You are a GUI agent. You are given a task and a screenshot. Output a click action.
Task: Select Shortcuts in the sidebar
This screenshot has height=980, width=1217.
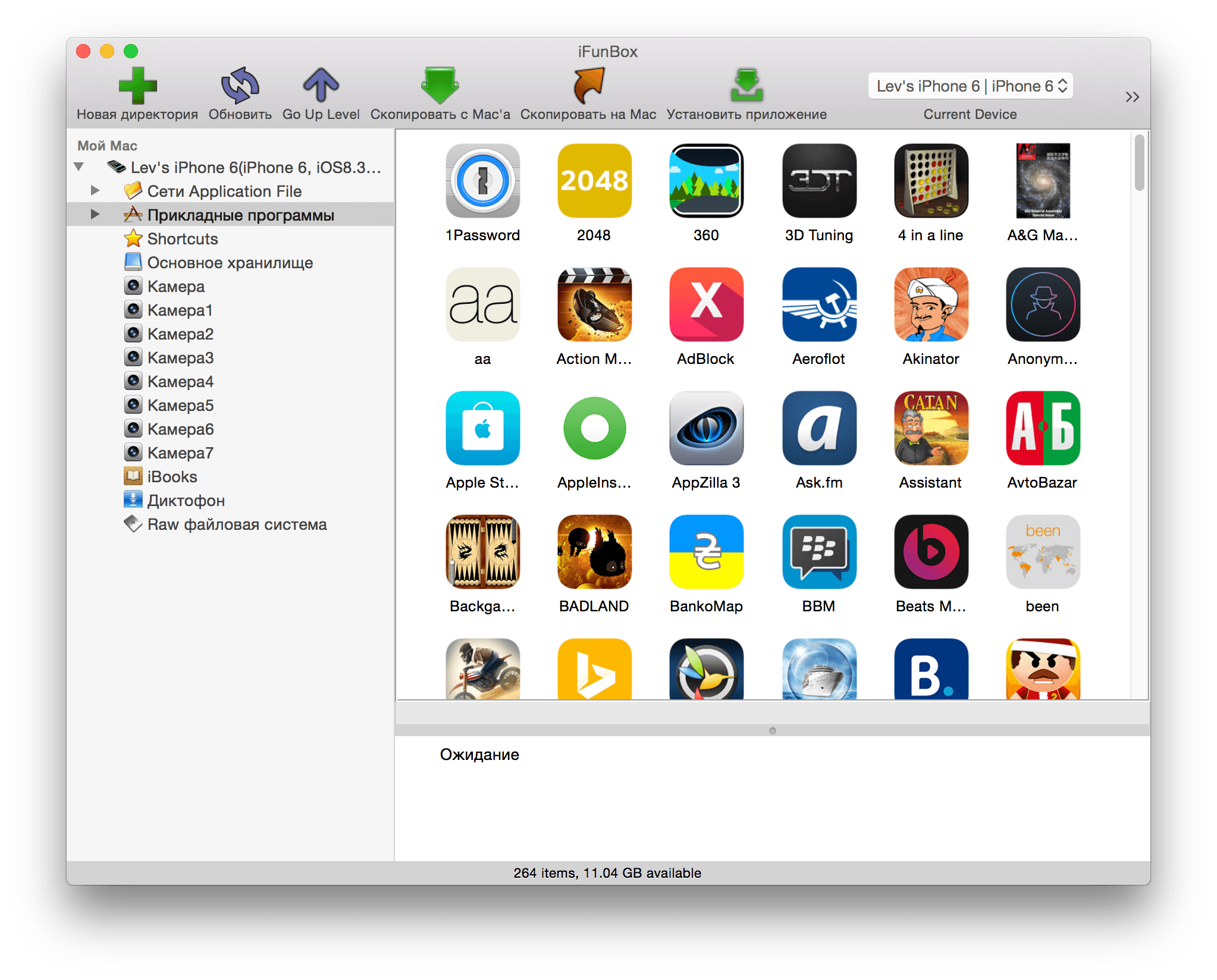pos(183,239)
